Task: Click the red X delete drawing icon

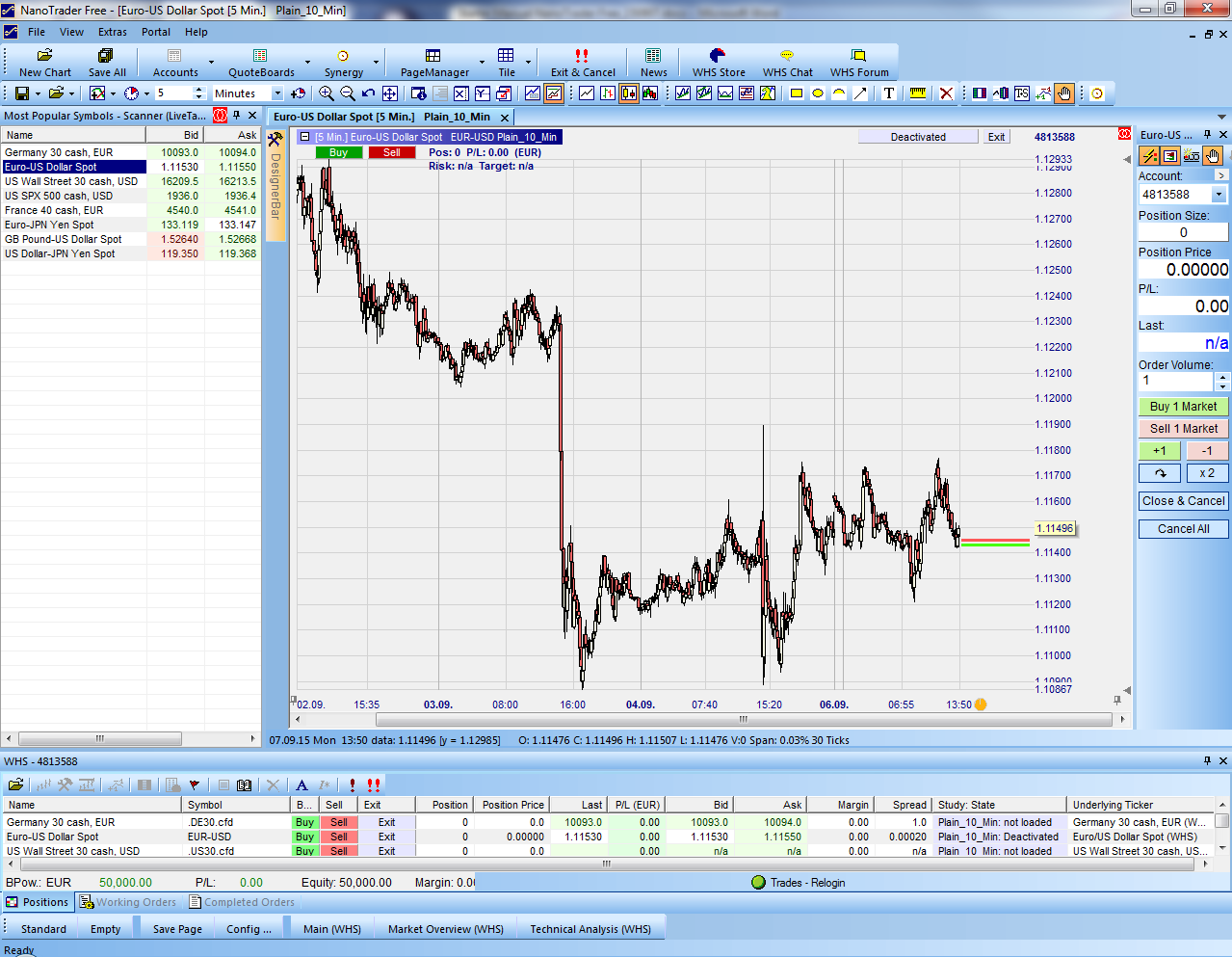Action: coord(947,93)
